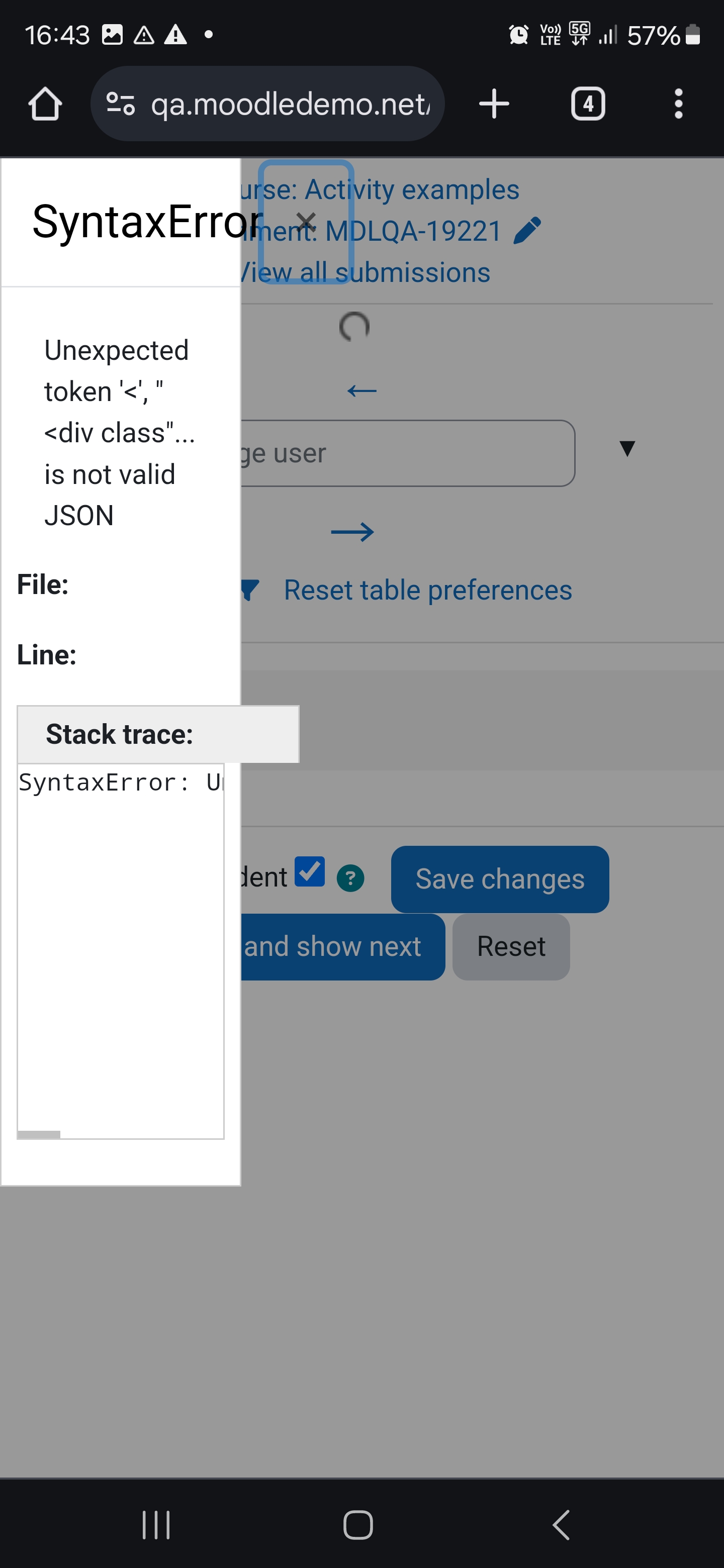The image size is (724, 1568).
Task: Focus the change user search field
Action: (407, 453)
